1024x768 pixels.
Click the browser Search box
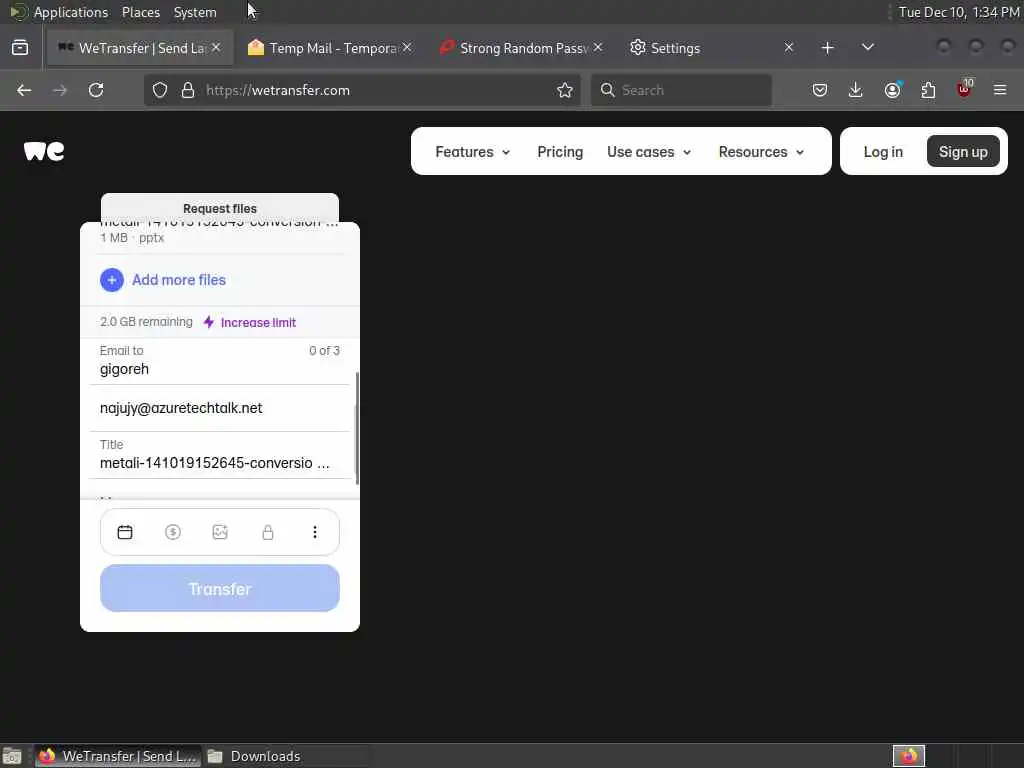coord(681,90)
